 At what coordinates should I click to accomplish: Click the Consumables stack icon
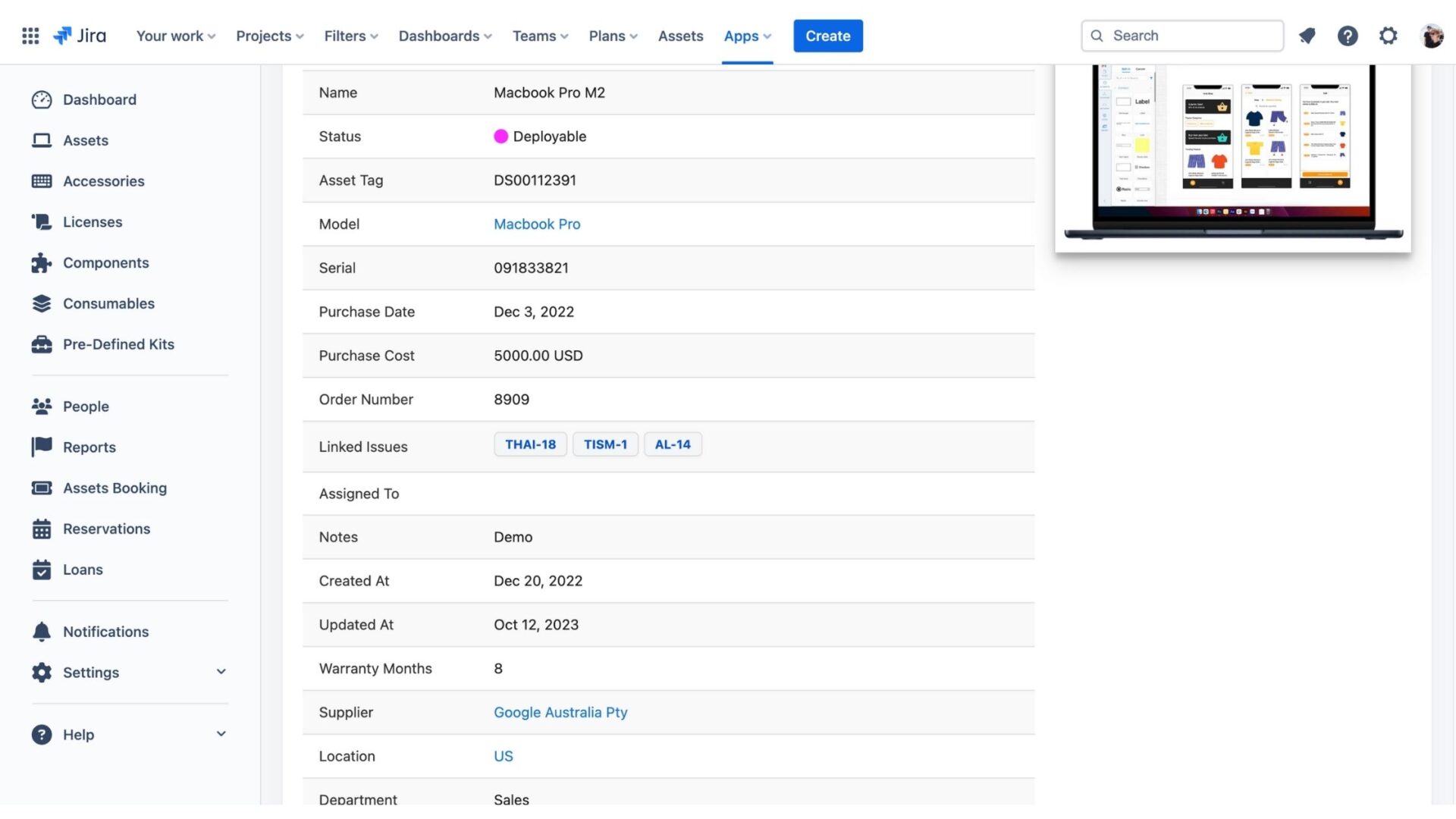[42, 303]
